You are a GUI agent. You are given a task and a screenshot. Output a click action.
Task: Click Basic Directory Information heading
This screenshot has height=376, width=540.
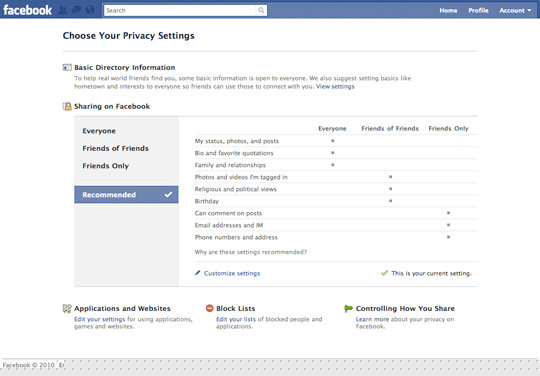tap(125, 67)
